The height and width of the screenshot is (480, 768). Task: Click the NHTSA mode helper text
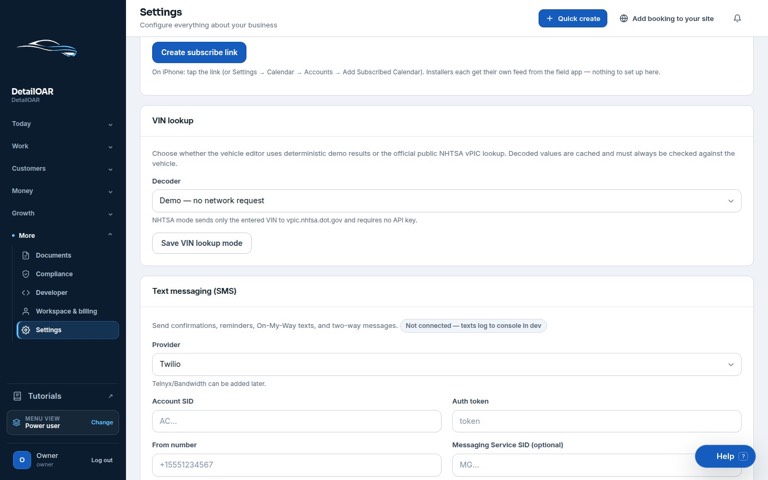click(x=284, y=220)
